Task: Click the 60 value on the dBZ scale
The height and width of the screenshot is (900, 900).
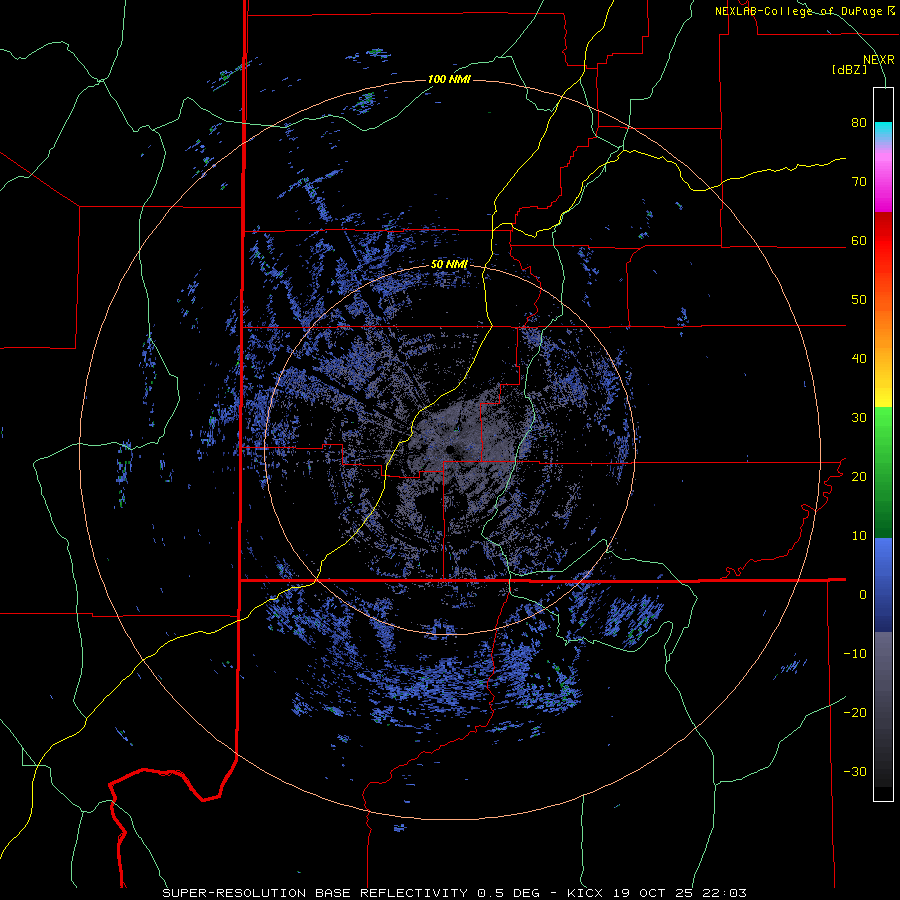Action: coord(859,241)
